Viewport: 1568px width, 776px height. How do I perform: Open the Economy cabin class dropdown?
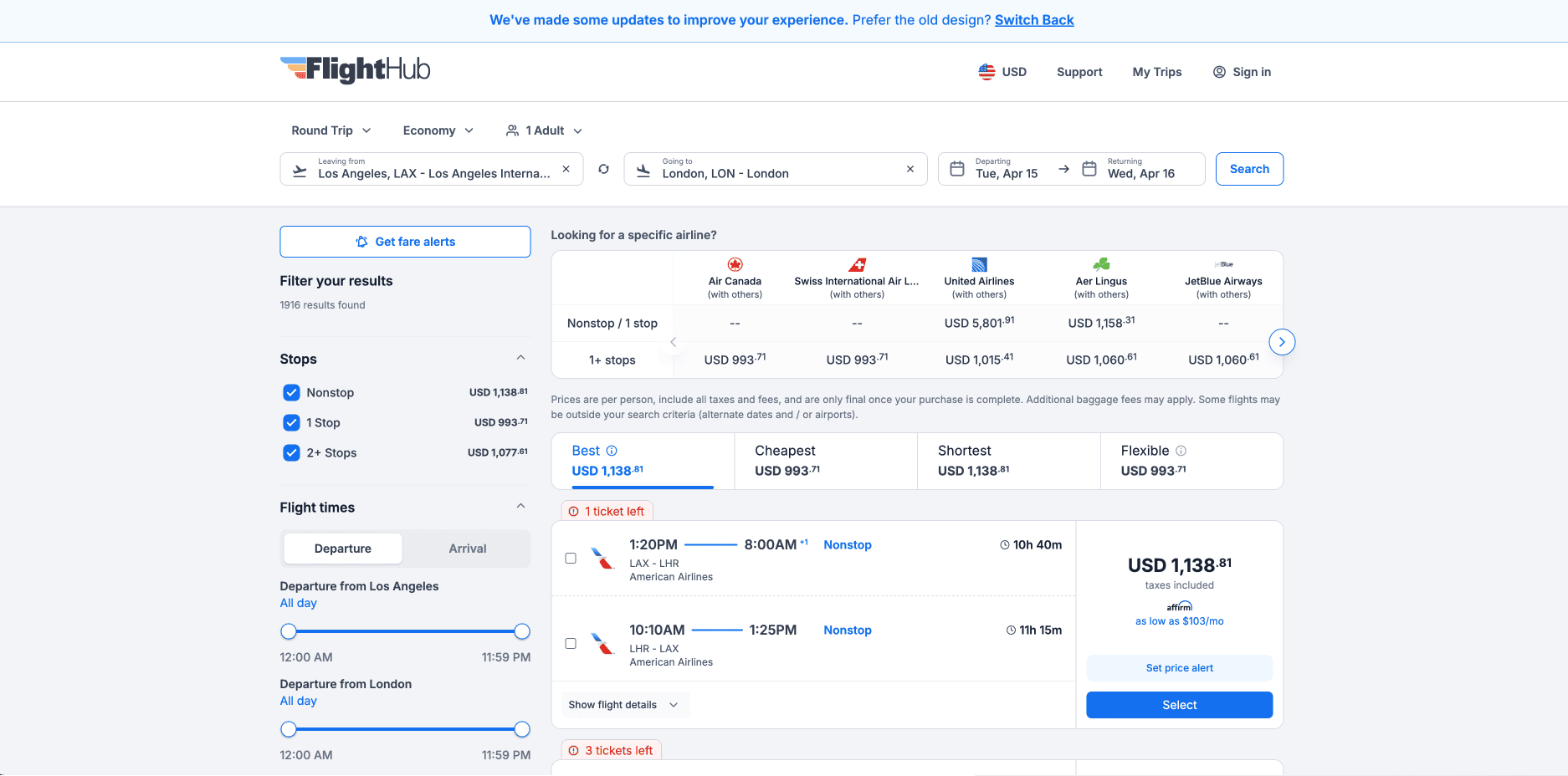[x=438, y=130]
